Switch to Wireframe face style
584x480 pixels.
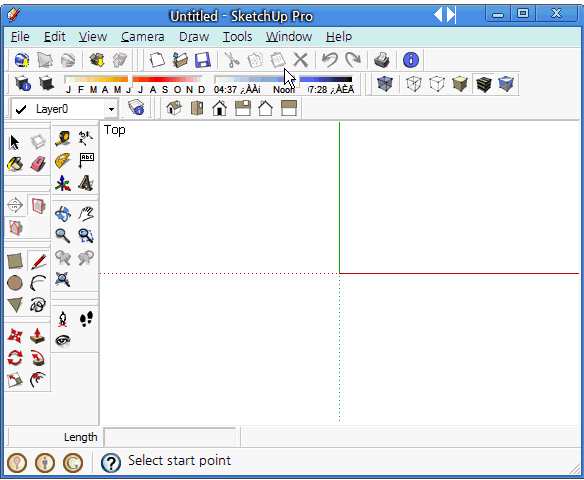pyautogui.click(x=413, y=84)
